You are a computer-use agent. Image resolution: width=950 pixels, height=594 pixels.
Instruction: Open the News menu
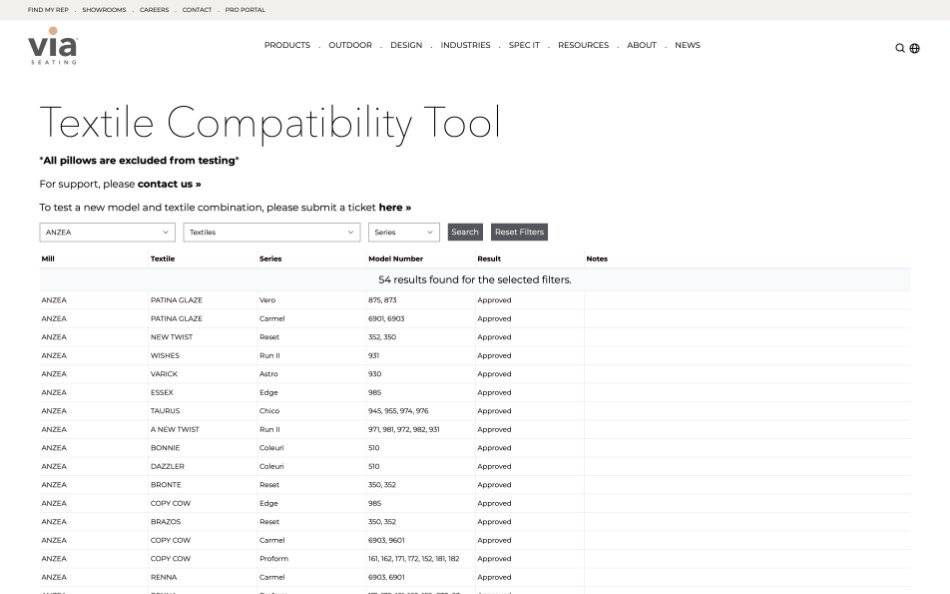click(x=688, y=45)
